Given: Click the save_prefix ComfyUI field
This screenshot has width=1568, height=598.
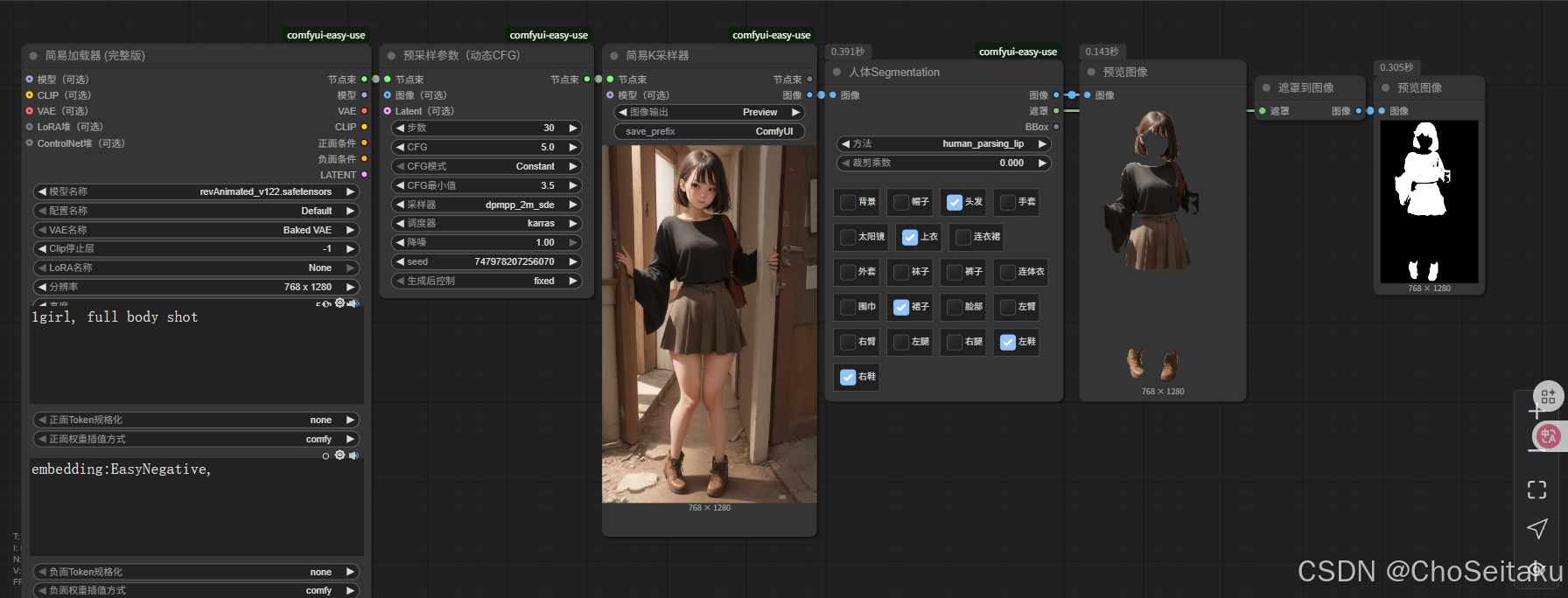Looking at the screenshot, I should [709, 131].
